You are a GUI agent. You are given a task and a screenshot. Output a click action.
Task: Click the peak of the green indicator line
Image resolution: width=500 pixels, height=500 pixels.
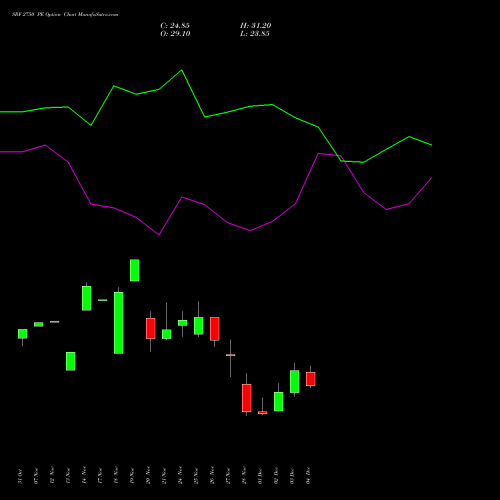(x=182, y=70)
